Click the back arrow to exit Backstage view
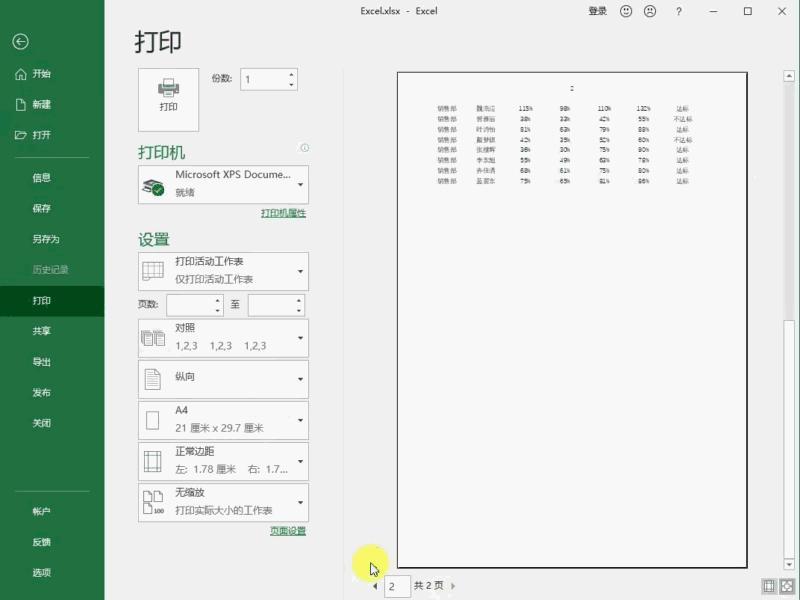The image size is (800, 600). click(20, 42)
